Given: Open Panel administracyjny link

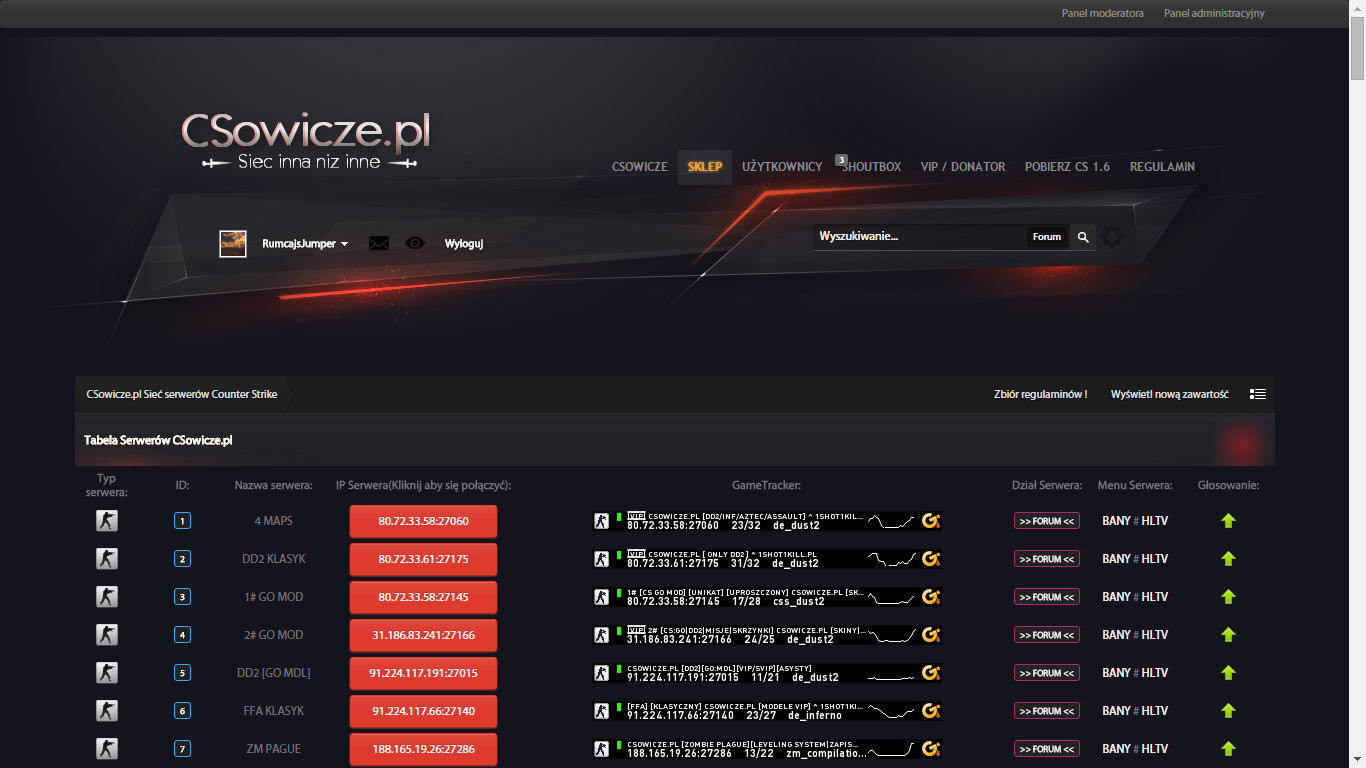Looking at the screenshot, I should (1214, 14).
